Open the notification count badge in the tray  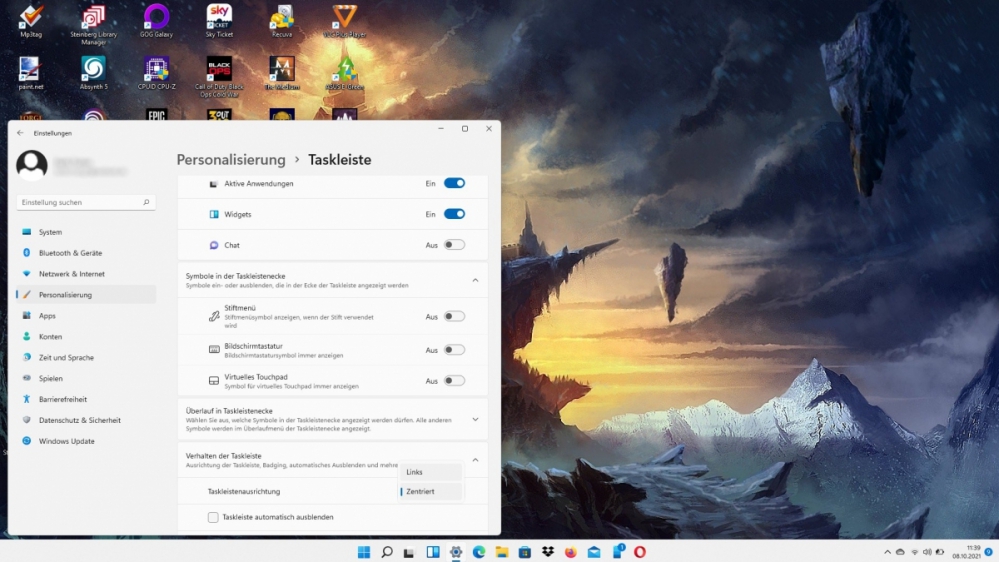coord(988,552)
